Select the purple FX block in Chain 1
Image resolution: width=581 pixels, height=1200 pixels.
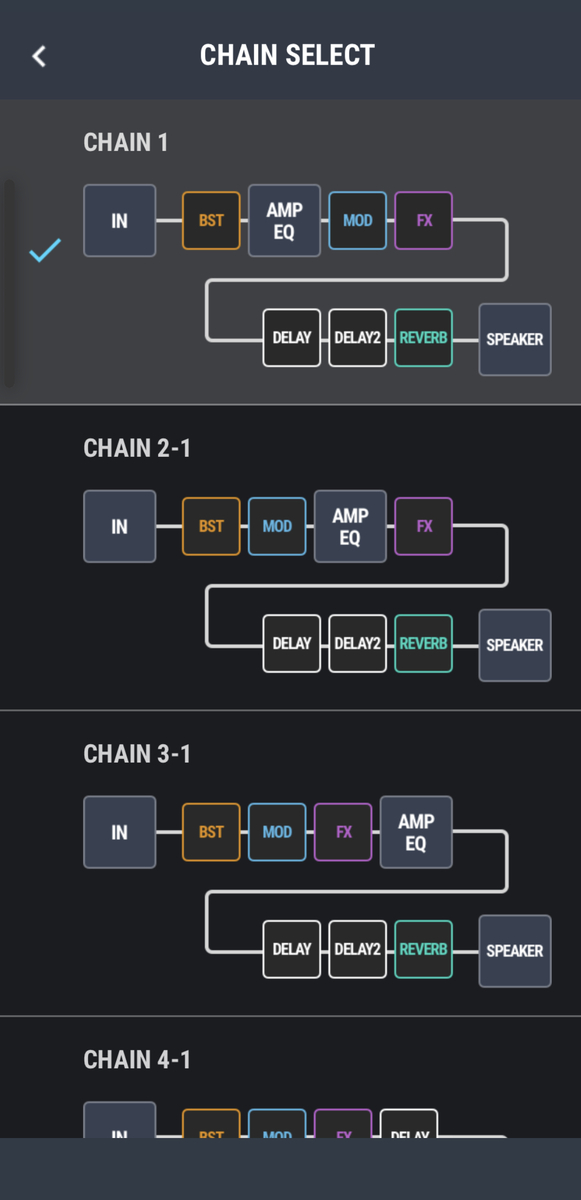(x=424, y=220)
